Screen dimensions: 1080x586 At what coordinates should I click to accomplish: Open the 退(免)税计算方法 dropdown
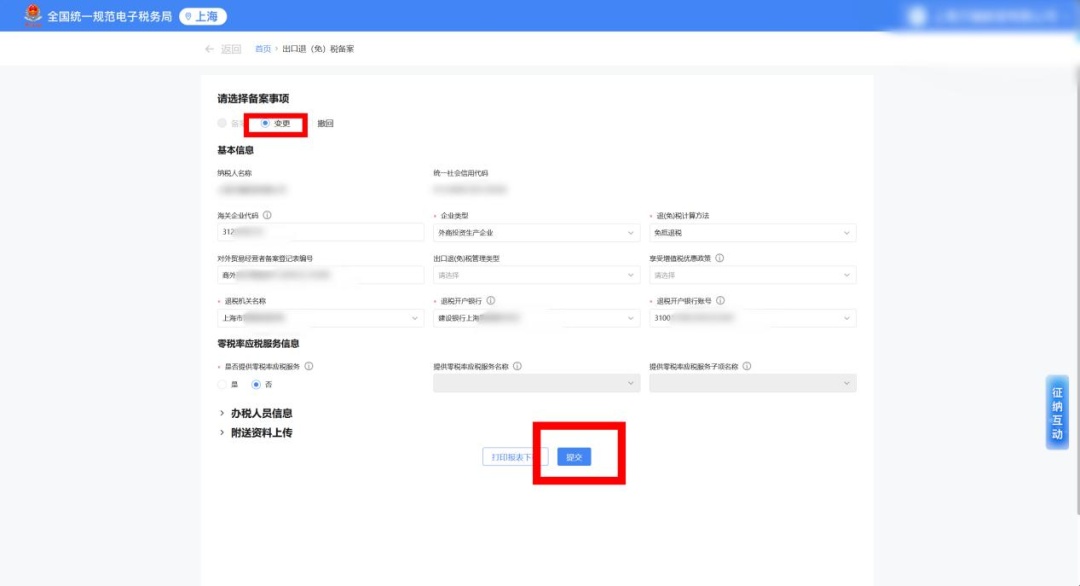(x=752, y=233)
